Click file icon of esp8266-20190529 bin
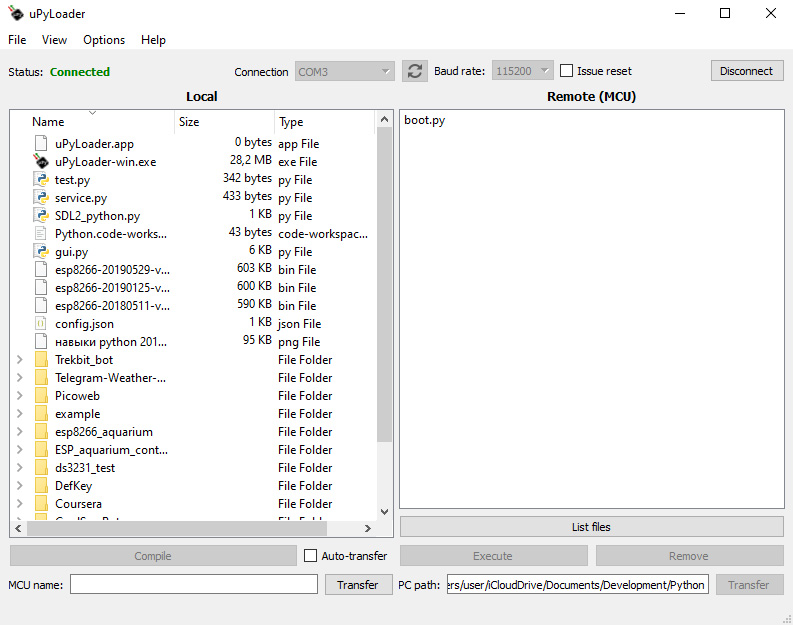This screenshot has width=793, height=625. (x=41, y=270)
